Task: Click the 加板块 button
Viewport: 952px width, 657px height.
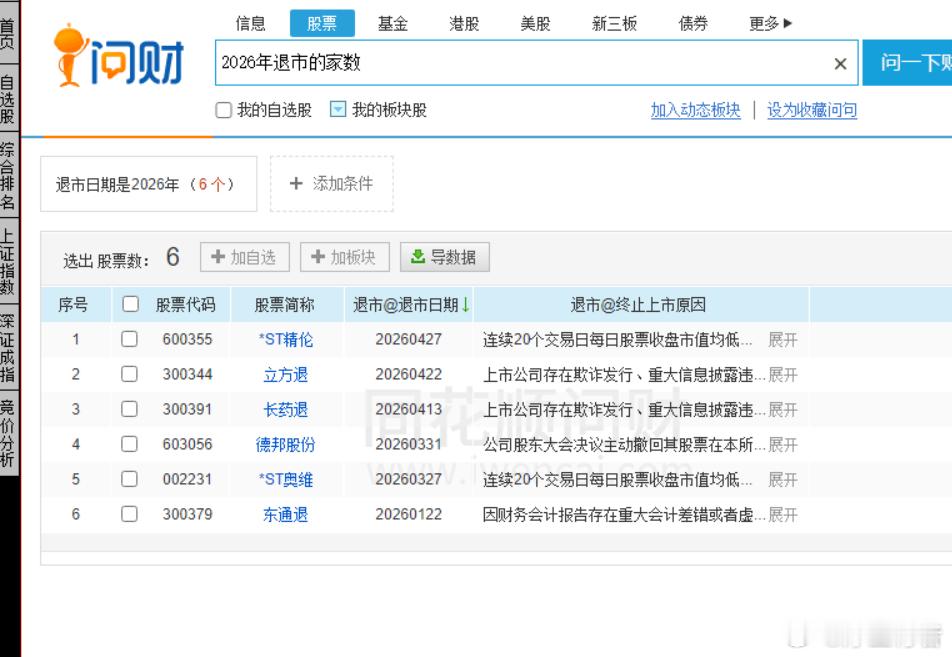Action: point(345,257)
